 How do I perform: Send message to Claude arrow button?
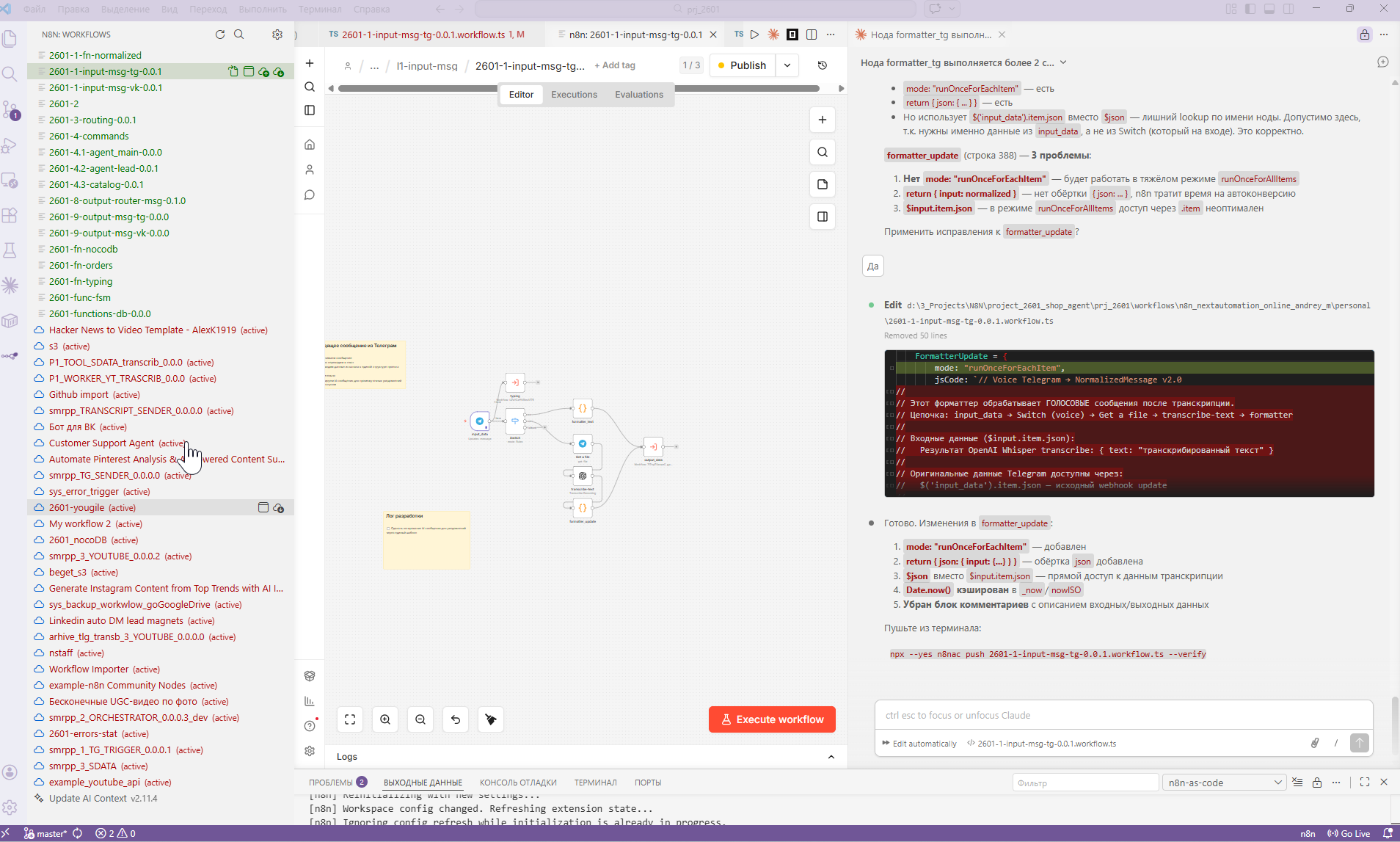pyautogui.click(x=1359, y=743)
